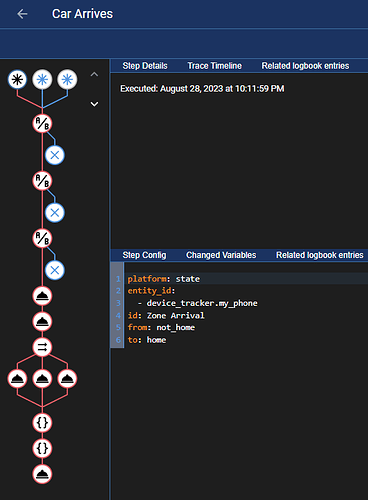
Task: Open lower Related logbook entries tab
Action: pos(320,255)
